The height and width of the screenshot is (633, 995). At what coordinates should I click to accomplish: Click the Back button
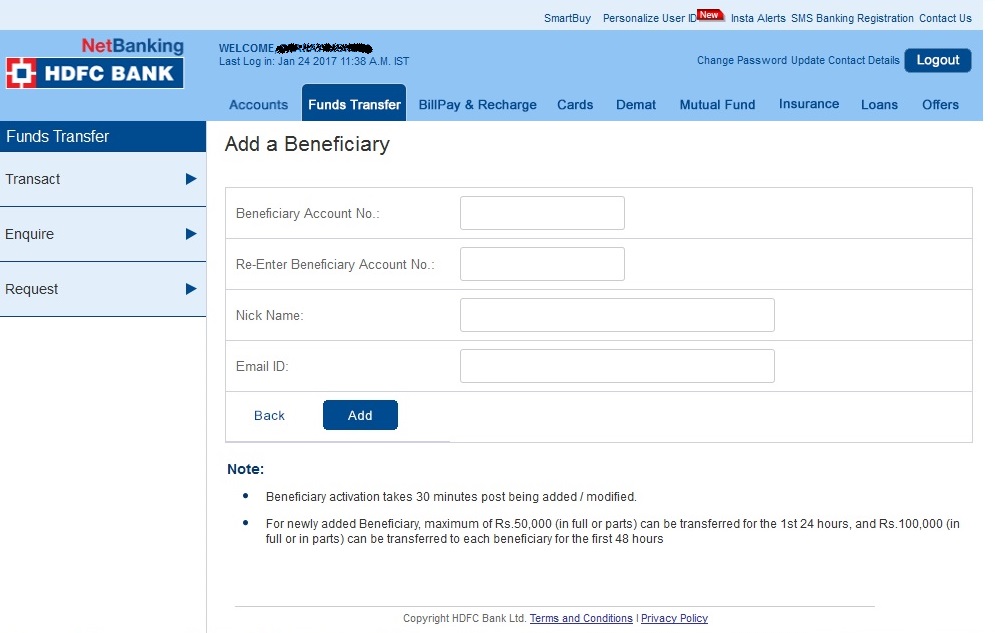coord(269,414)
